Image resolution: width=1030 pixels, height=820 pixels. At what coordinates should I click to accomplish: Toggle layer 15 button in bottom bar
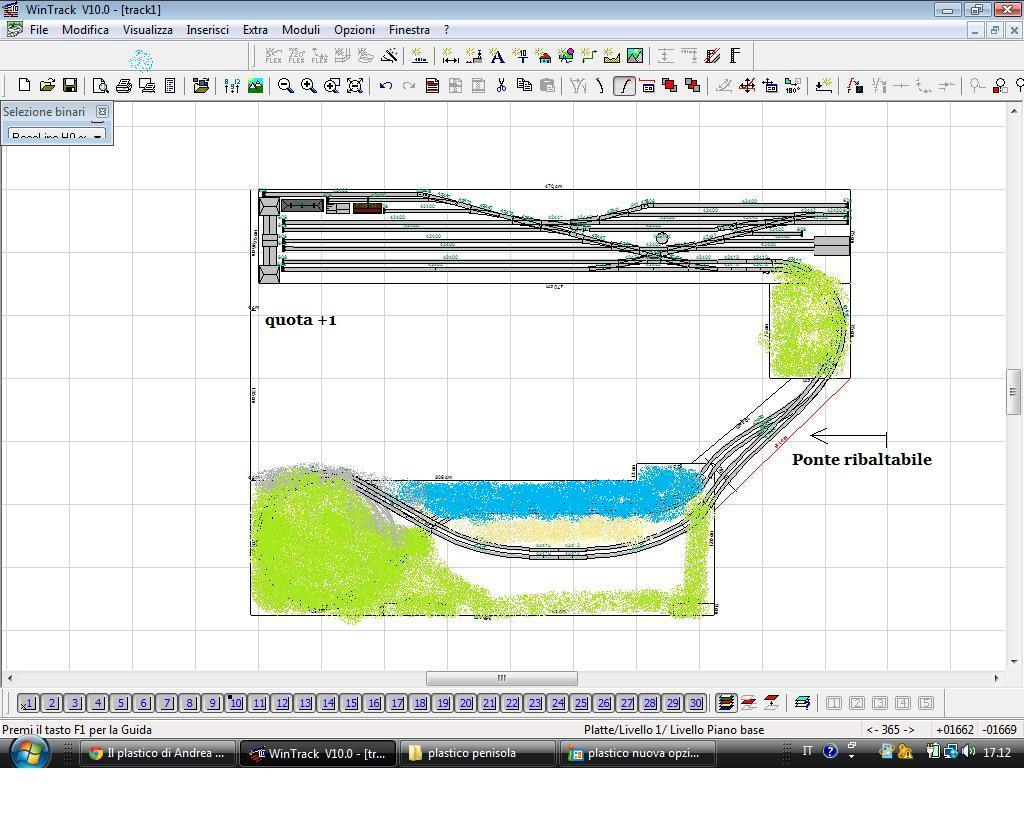click(351, 703)
